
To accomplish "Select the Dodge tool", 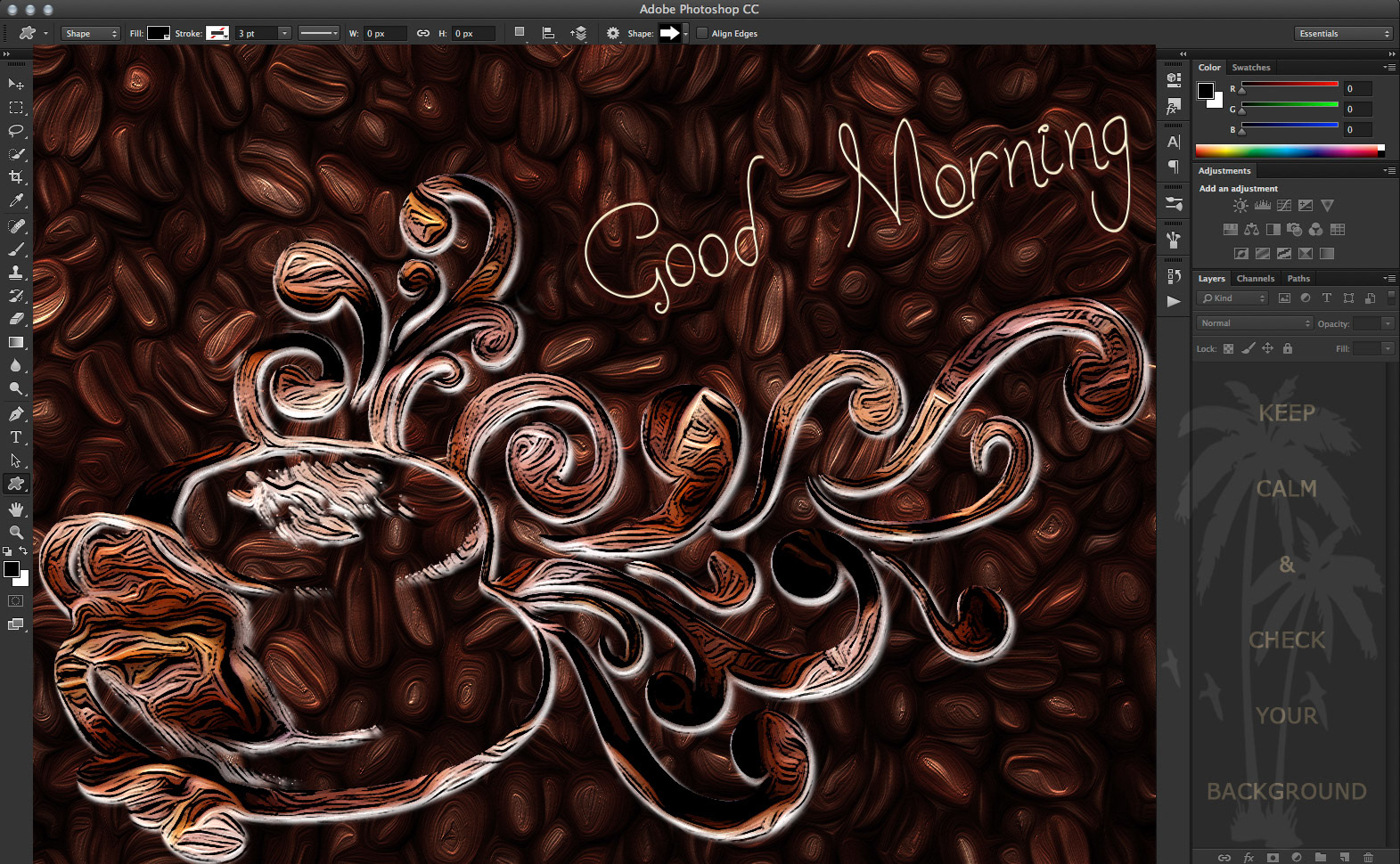I will (x=16, y=388).
